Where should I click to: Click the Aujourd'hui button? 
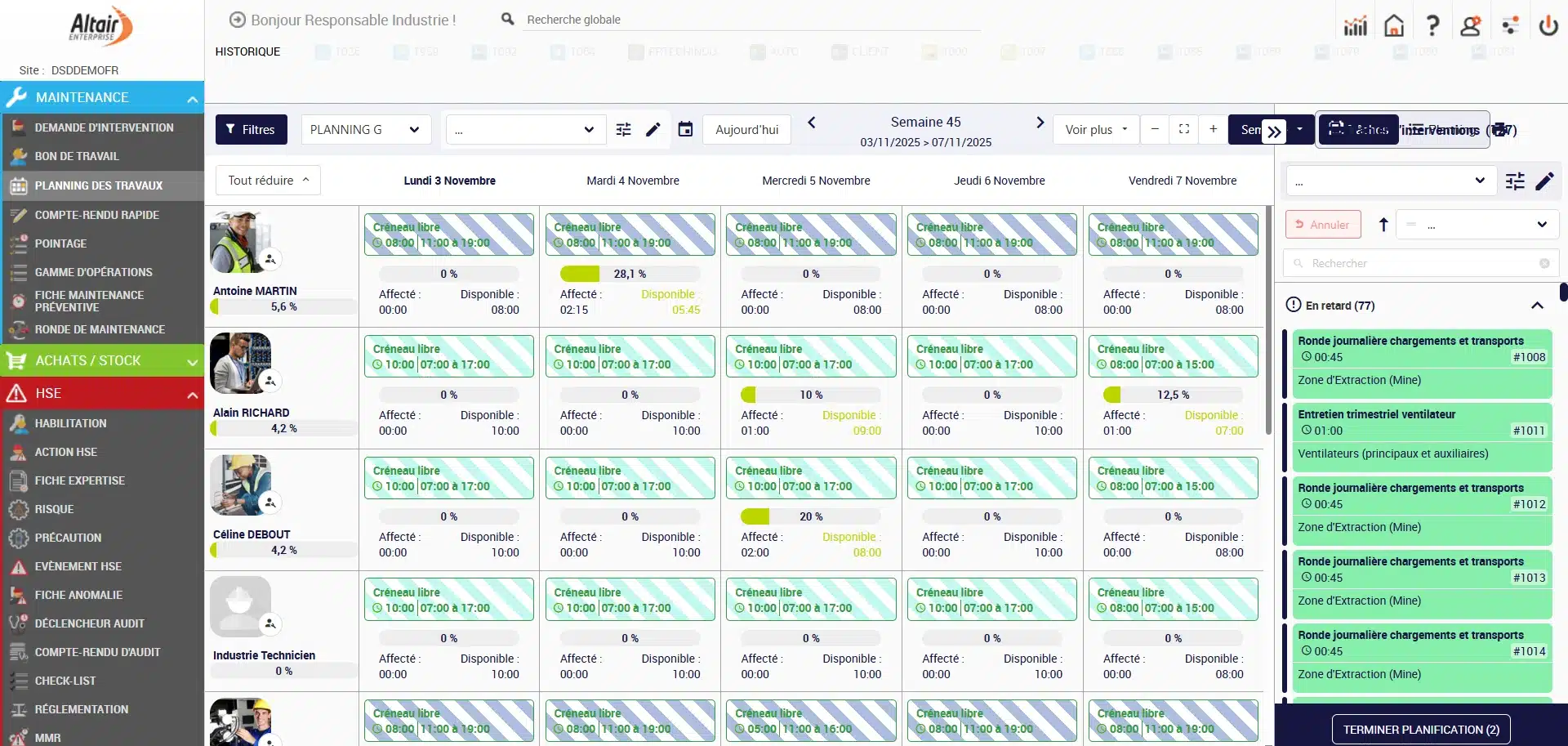click(746, 130)
